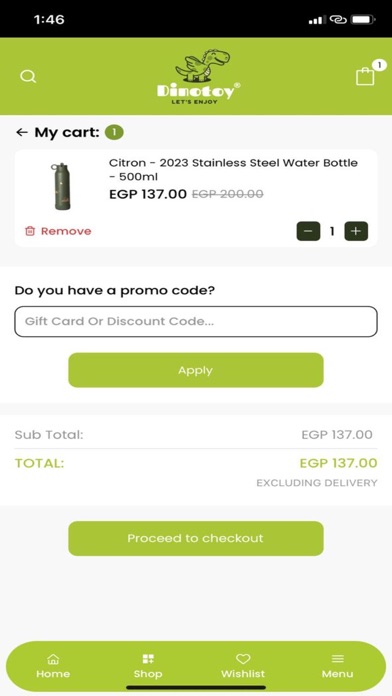Open the search magnifier icon
The height and width of the screenshot is (696, 392).
pos(28,76)
